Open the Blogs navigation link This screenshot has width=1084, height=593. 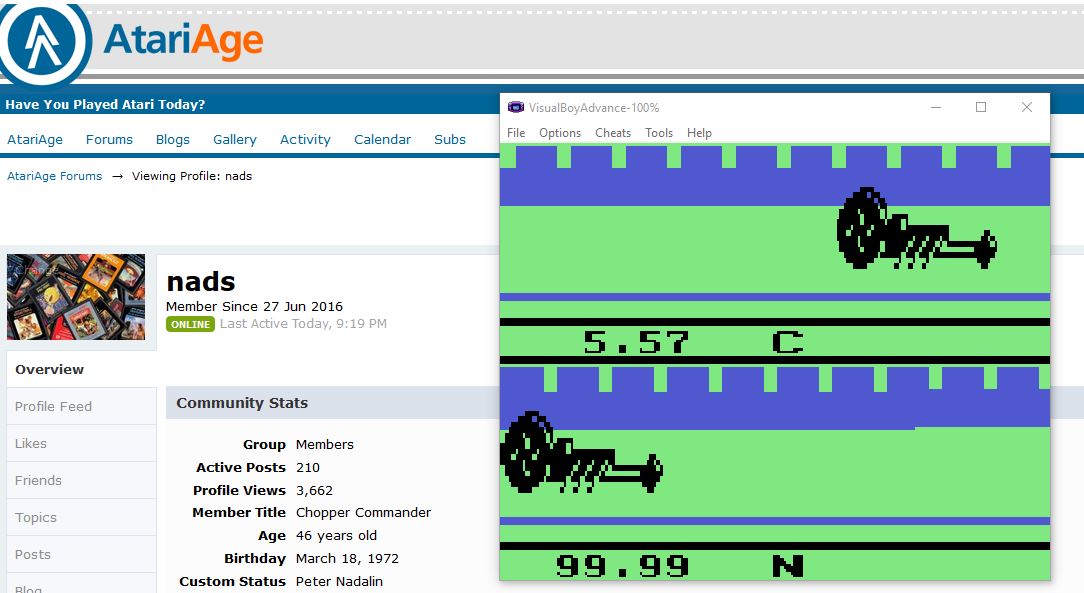tap(173, 140)
